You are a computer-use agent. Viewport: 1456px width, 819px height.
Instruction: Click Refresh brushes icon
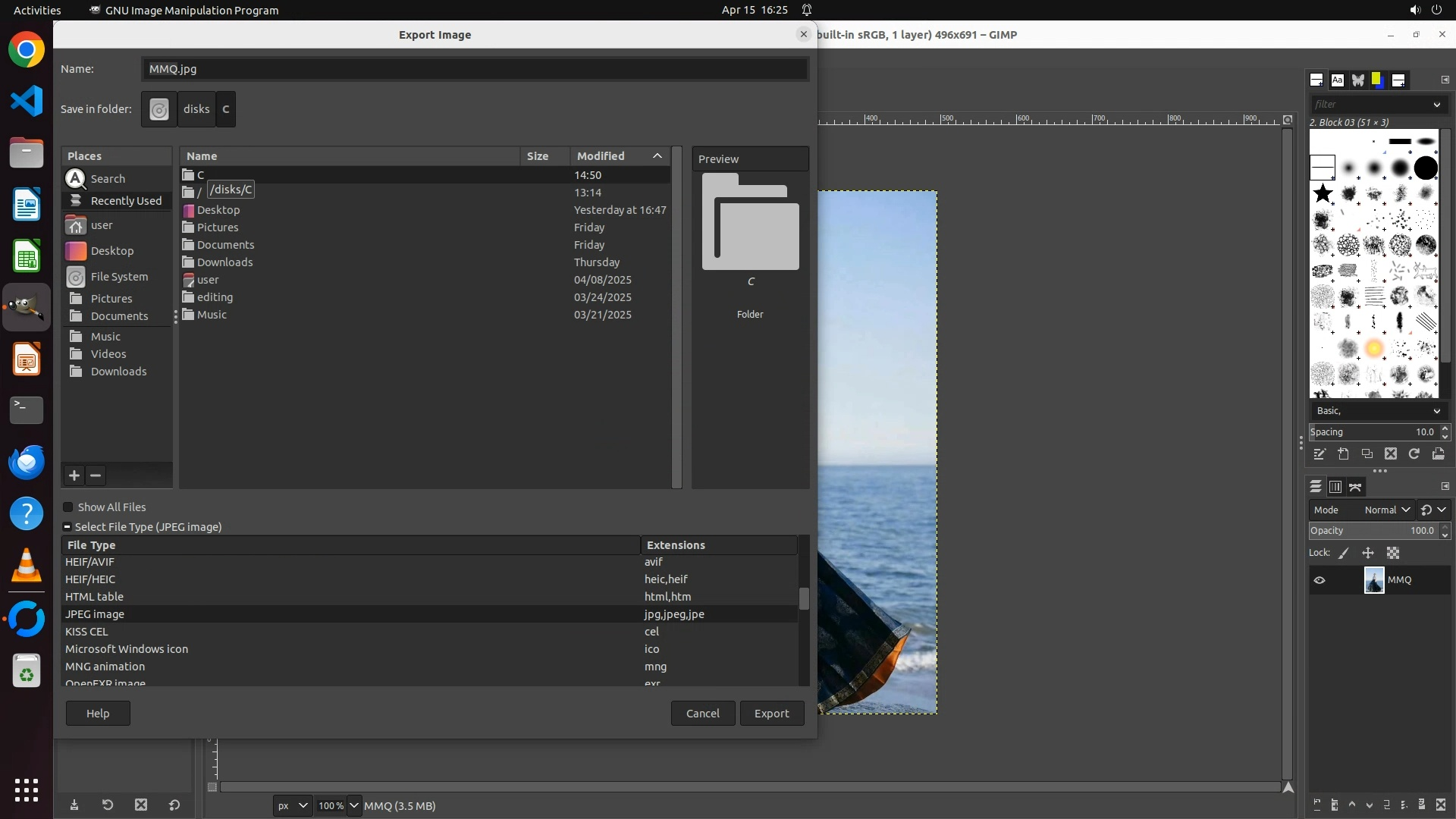pyautogui.click(x=1414, y=454)
